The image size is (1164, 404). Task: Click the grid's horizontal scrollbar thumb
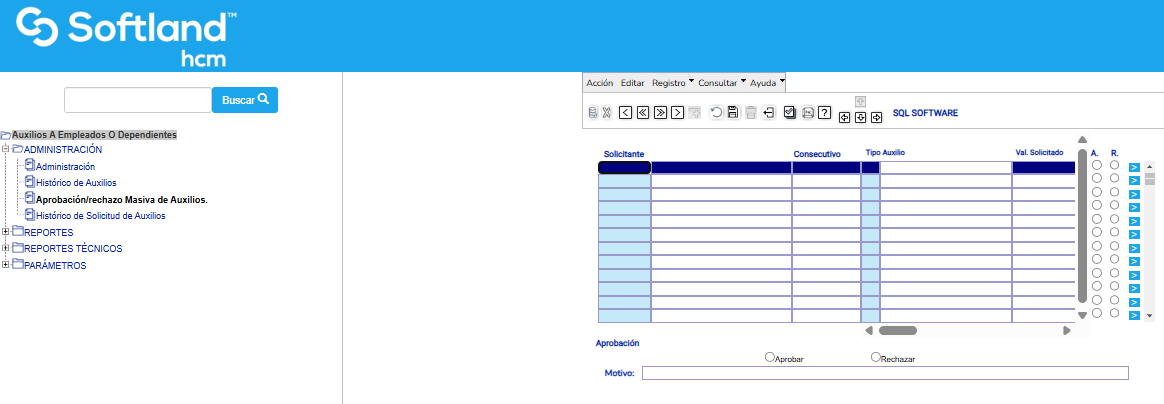(897, 330)
